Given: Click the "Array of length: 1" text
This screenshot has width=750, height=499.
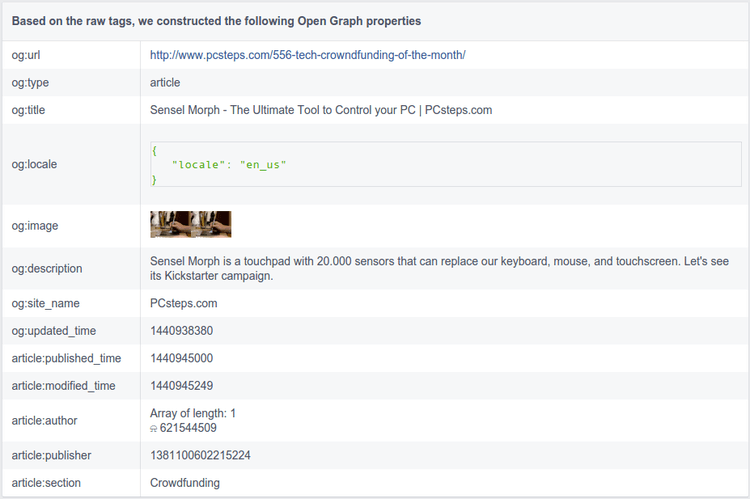Looking at the screenshot, I should [193, 413].
